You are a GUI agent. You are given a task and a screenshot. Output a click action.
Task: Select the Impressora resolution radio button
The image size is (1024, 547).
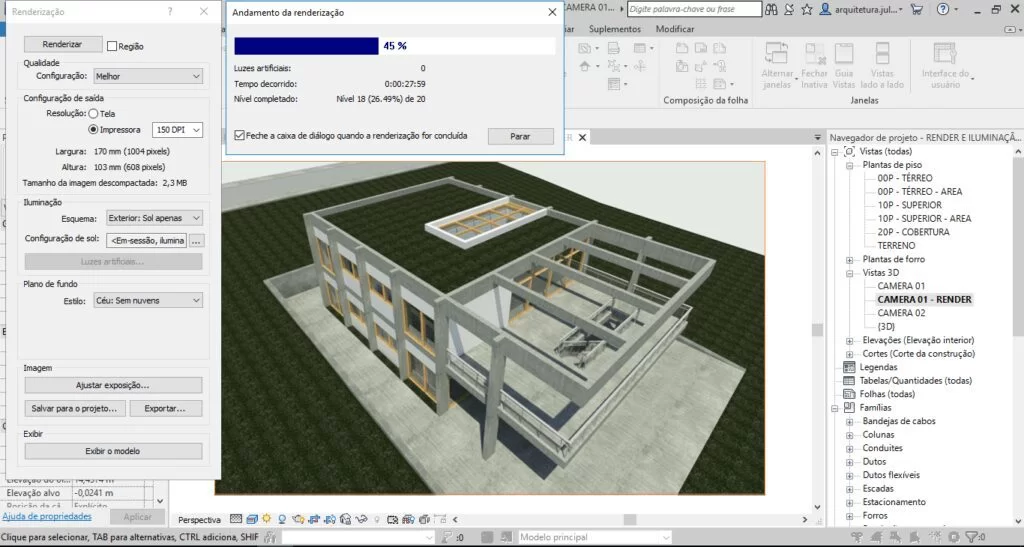tap(93, 129)
